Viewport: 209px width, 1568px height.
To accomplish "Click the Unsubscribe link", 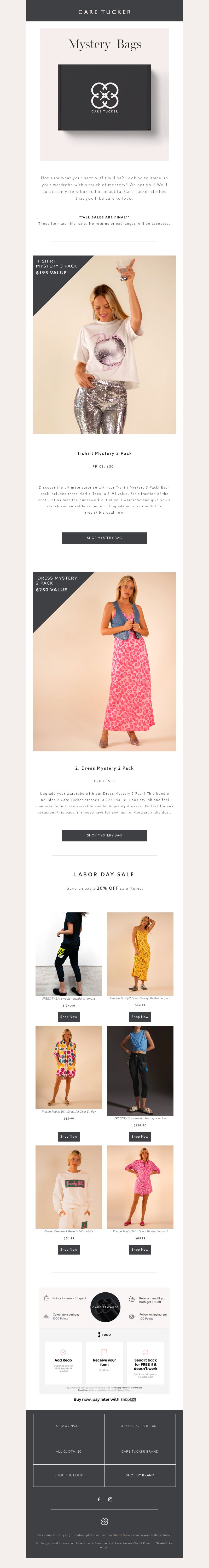I will click(x=104, y=1542).
